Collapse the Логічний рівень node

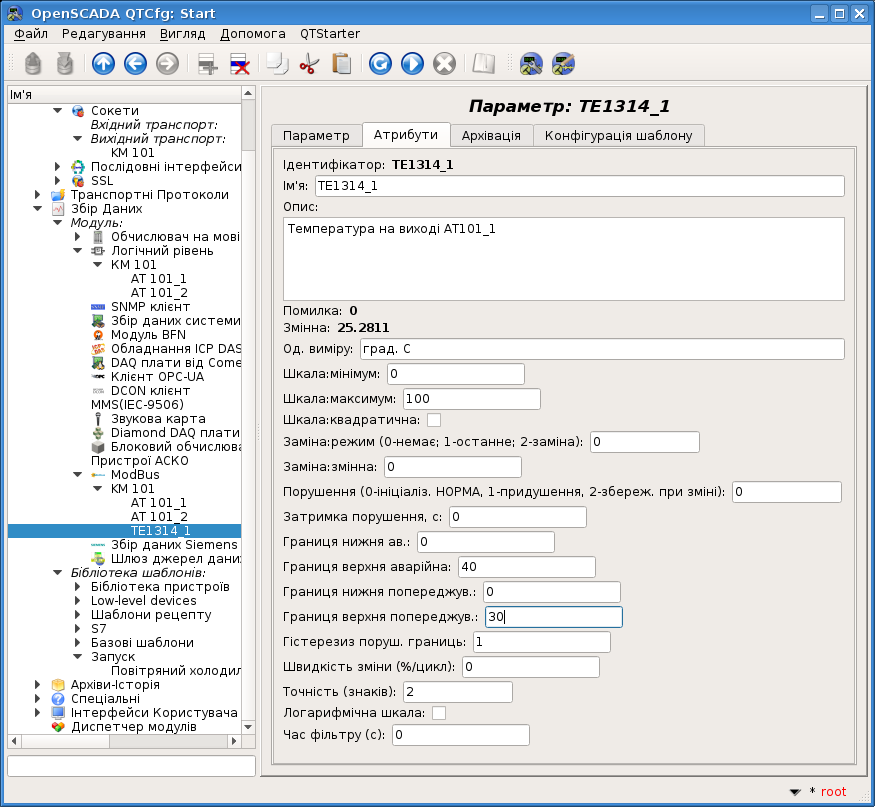coord(78,251)
